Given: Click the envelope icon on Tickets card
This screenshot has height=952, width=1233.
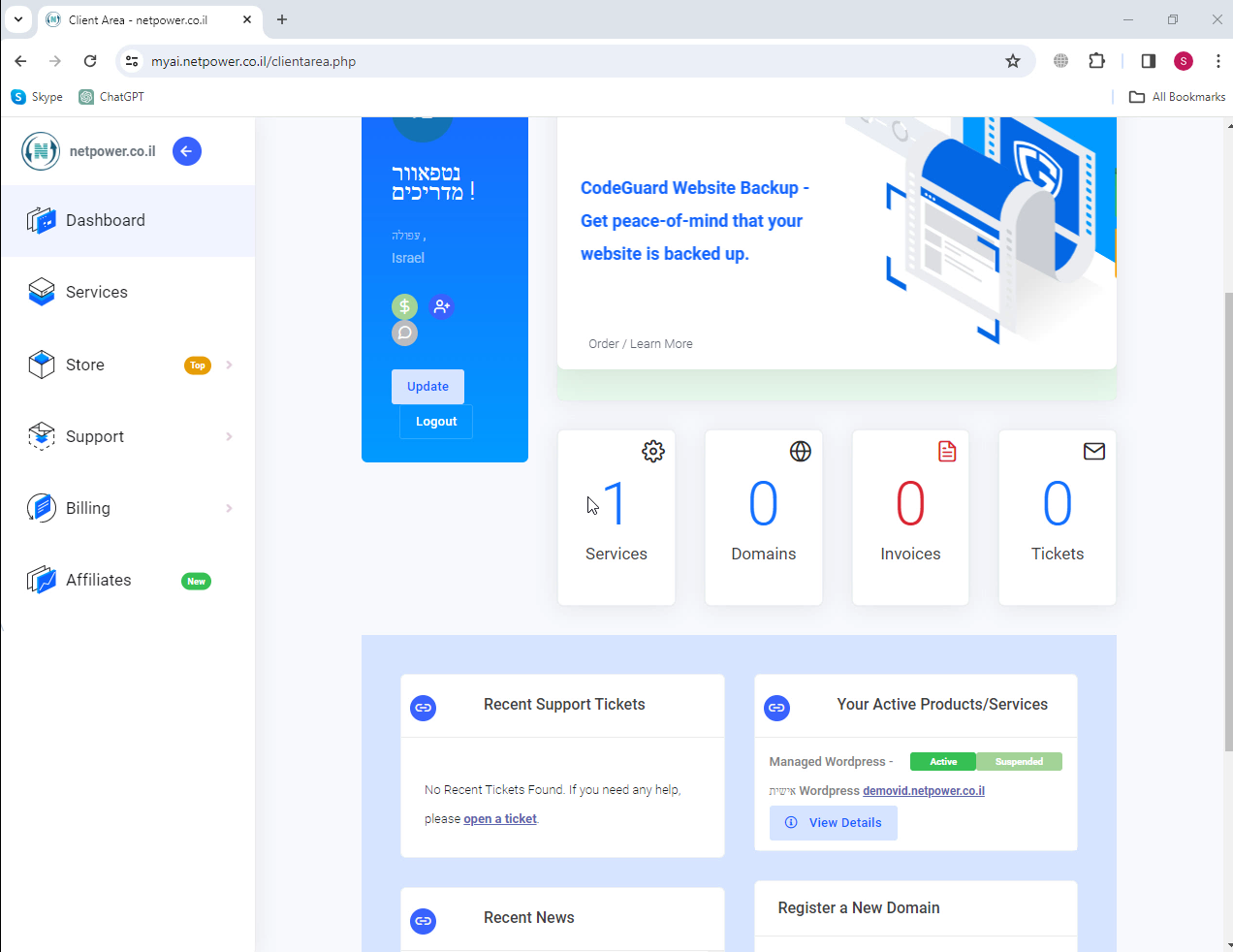Looking at the screenshot, I should click(x=1094, y=452).
